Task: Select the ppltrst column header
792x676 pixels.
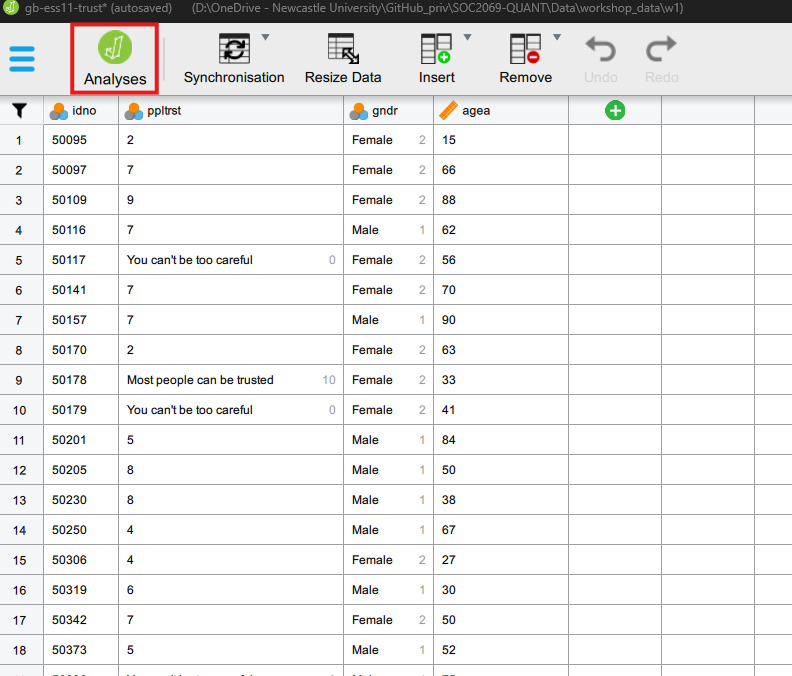Action: click(x=230, y=111)
